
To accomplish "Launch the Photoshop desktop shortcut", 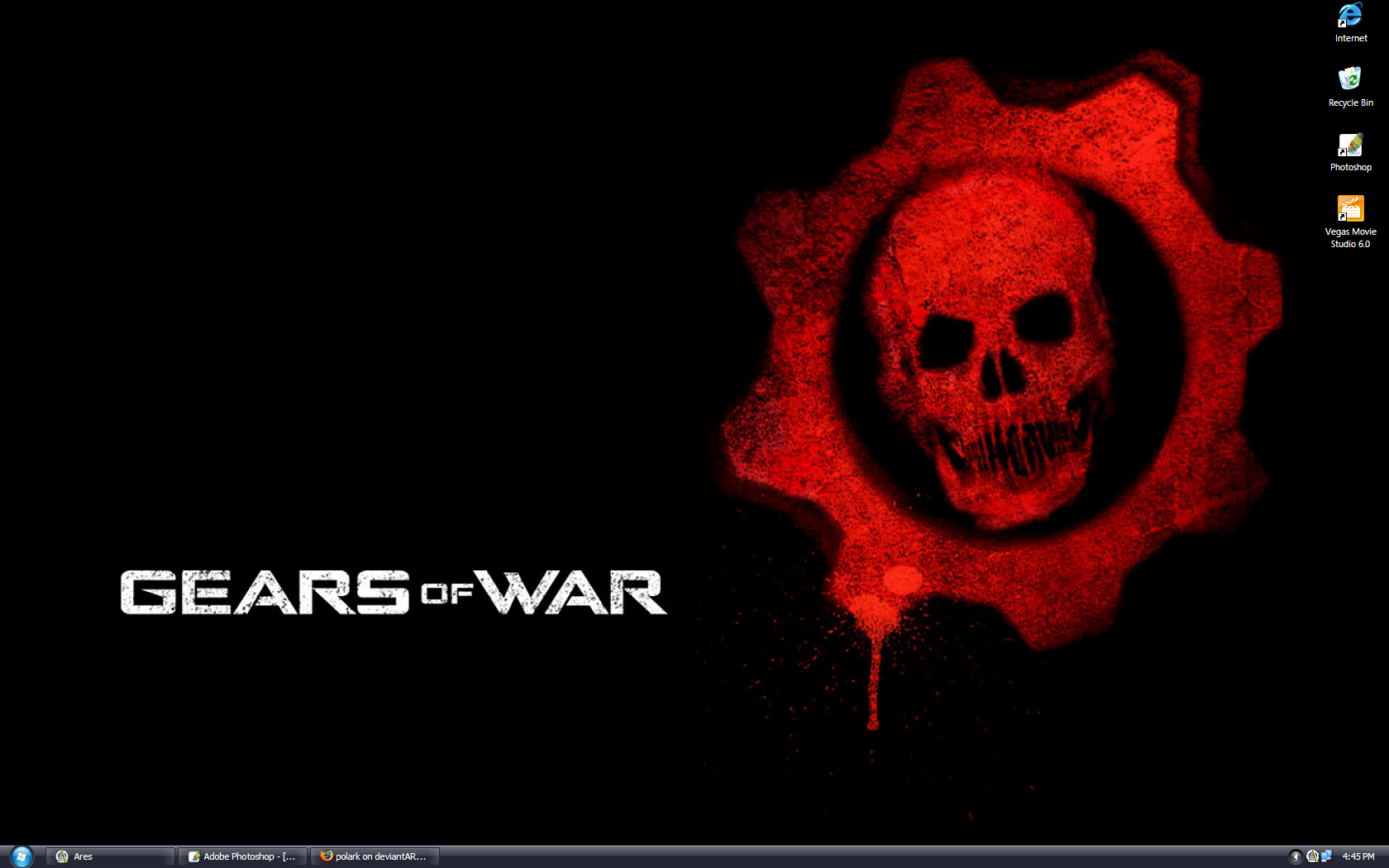I will pyautogui.click(x=1350, y=151).
